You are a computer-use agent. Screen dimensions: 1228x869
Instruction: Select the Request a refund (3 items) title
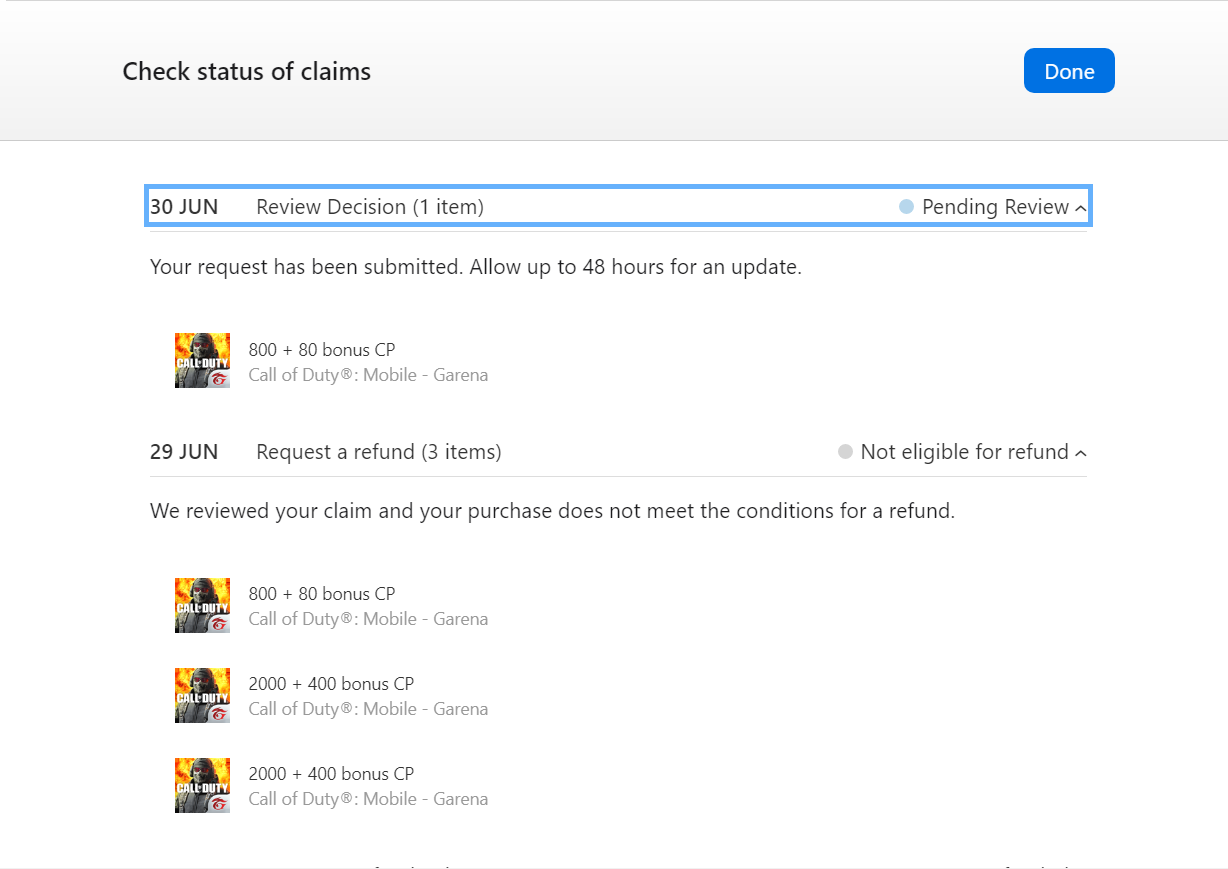[x=379, y=452]
